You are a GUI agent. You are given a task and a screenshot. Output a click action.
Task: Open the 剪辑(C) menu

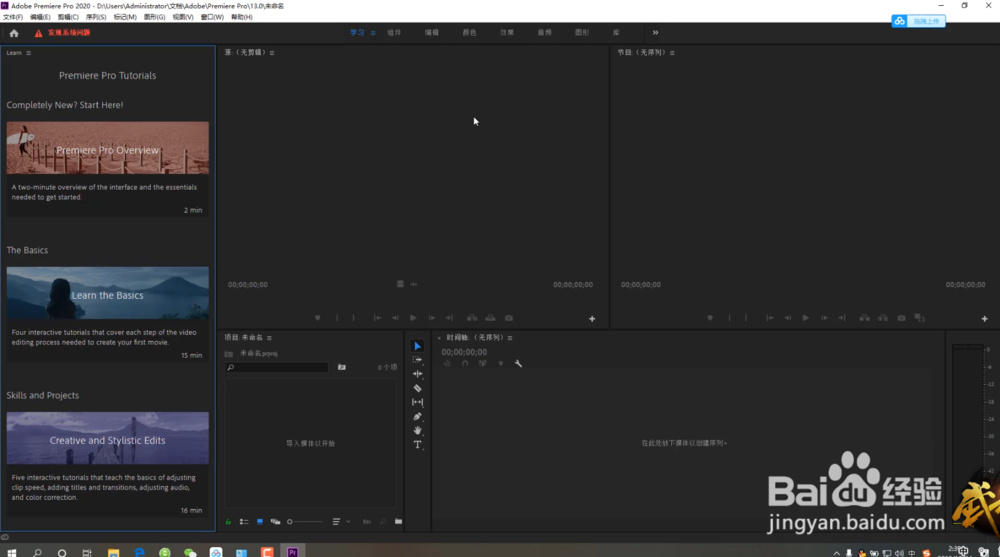click(x=68, y=17)
